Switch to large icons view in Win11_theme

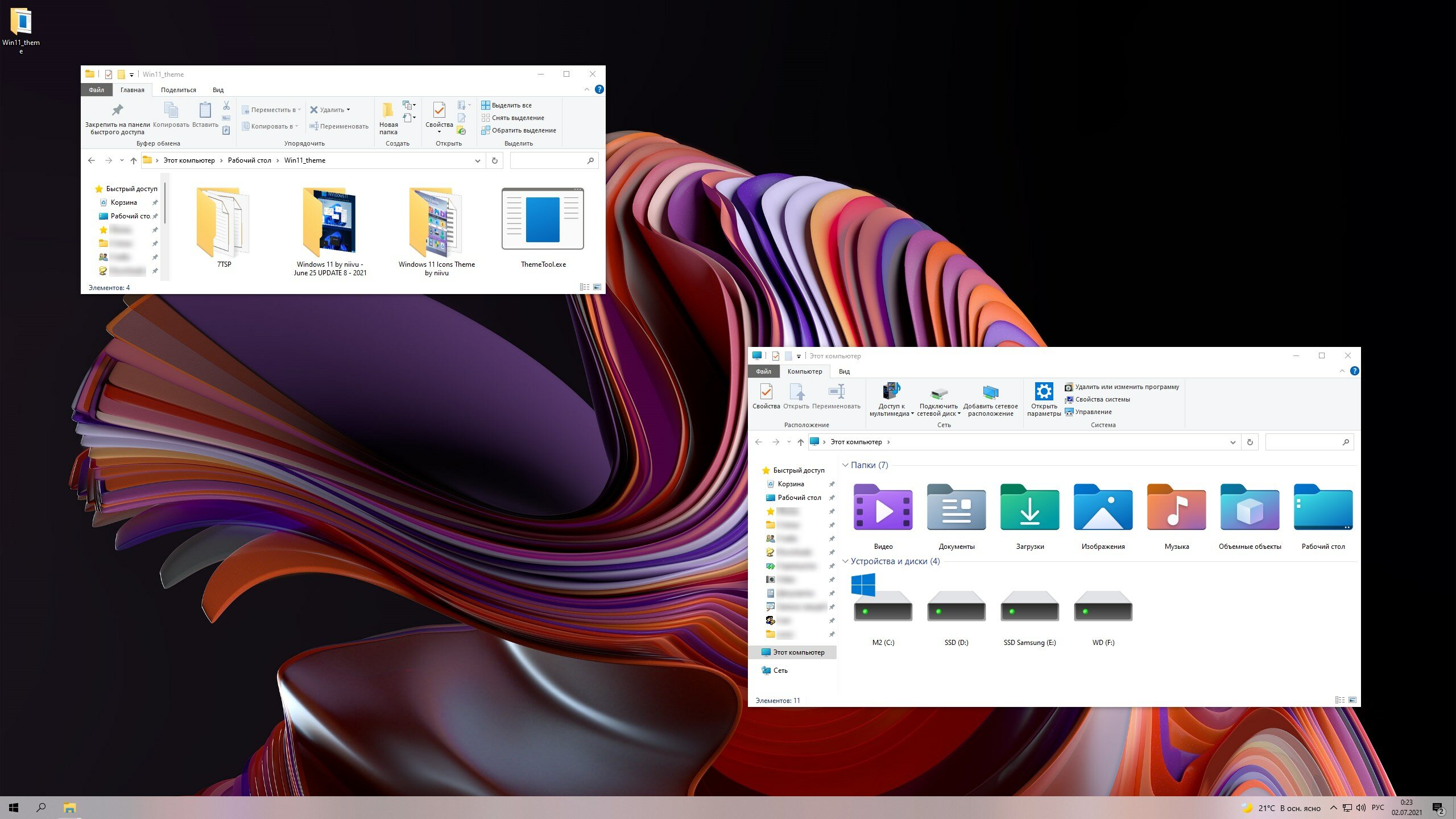point(597,287)
